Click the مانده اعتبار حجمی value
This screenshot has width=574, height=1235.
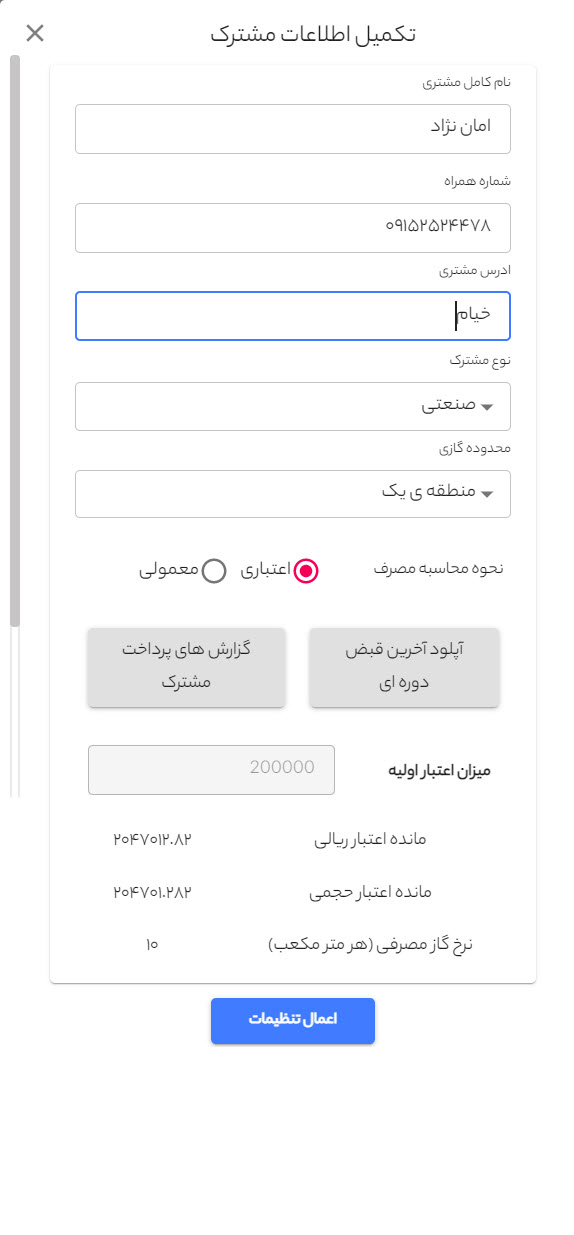tap(152, 891)
